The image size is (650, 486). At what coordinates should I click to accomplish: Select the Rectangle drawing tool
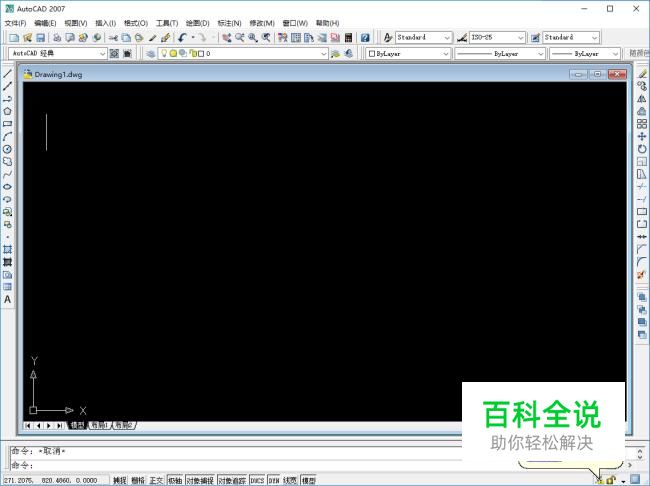7,124
